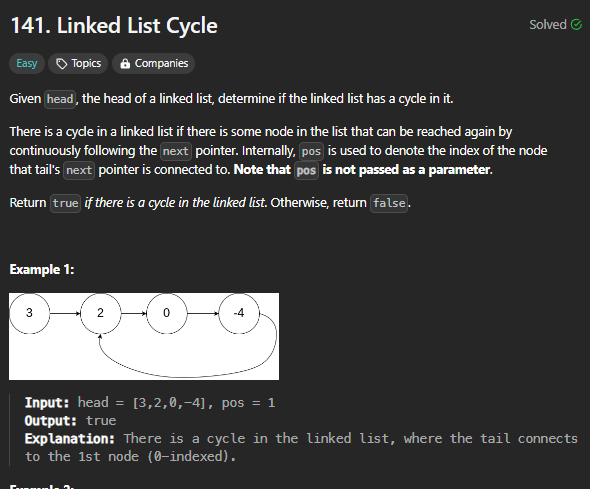
Task: Open the Topics tag pill
Action: coord(78,64)
